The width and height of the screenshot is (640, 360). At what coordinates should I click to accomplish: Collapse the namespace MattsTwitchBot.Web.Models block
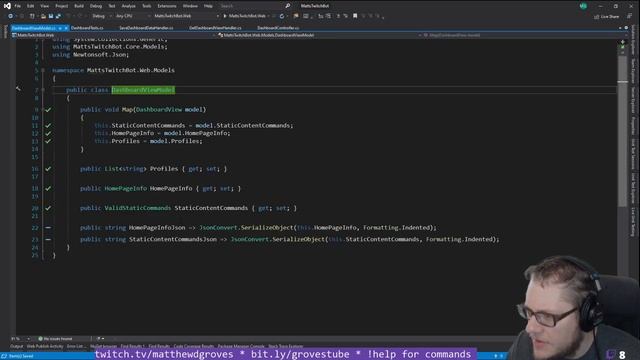click(x=43, y=70)
